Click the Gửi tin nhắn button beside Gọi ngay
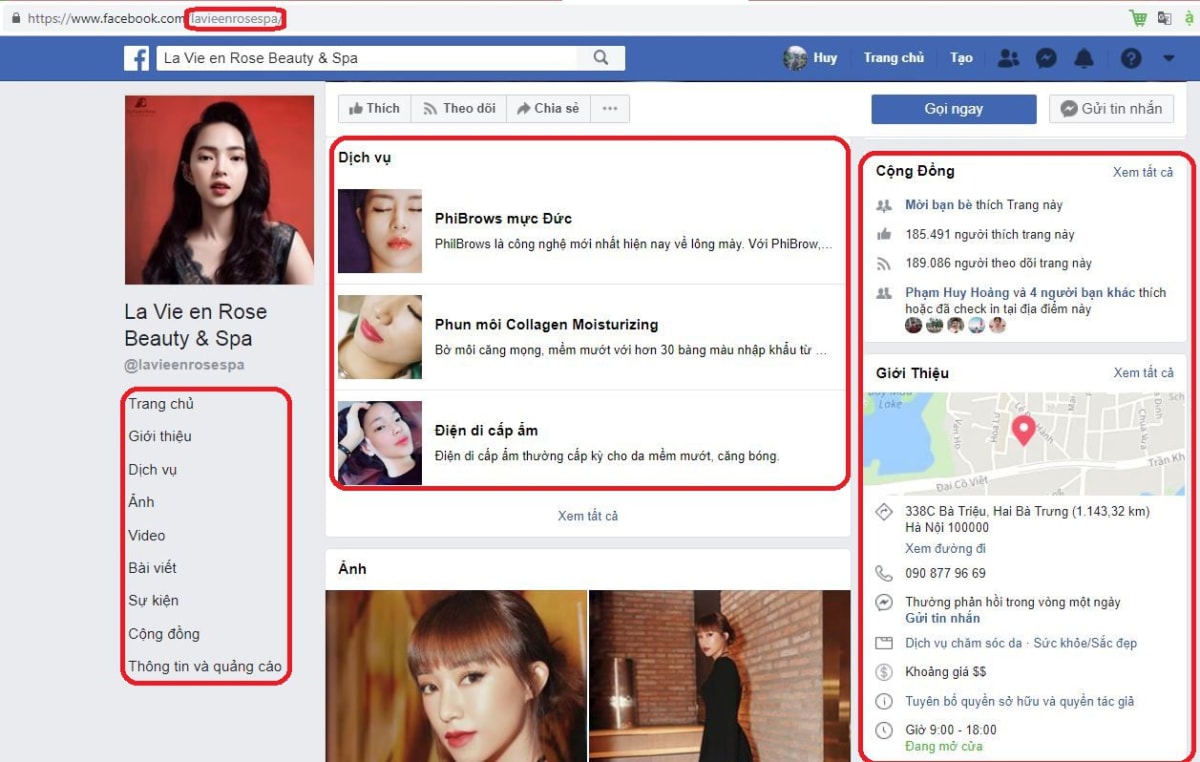 [x=1112, y=109]
